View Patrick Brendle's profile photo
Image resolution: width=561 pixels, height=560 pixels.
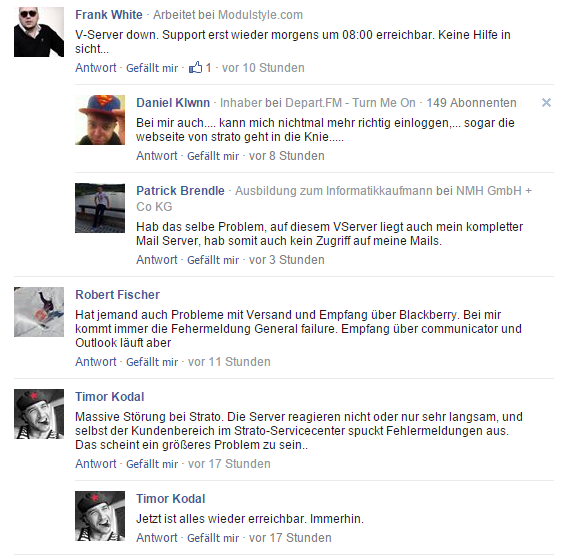(100, 208)
